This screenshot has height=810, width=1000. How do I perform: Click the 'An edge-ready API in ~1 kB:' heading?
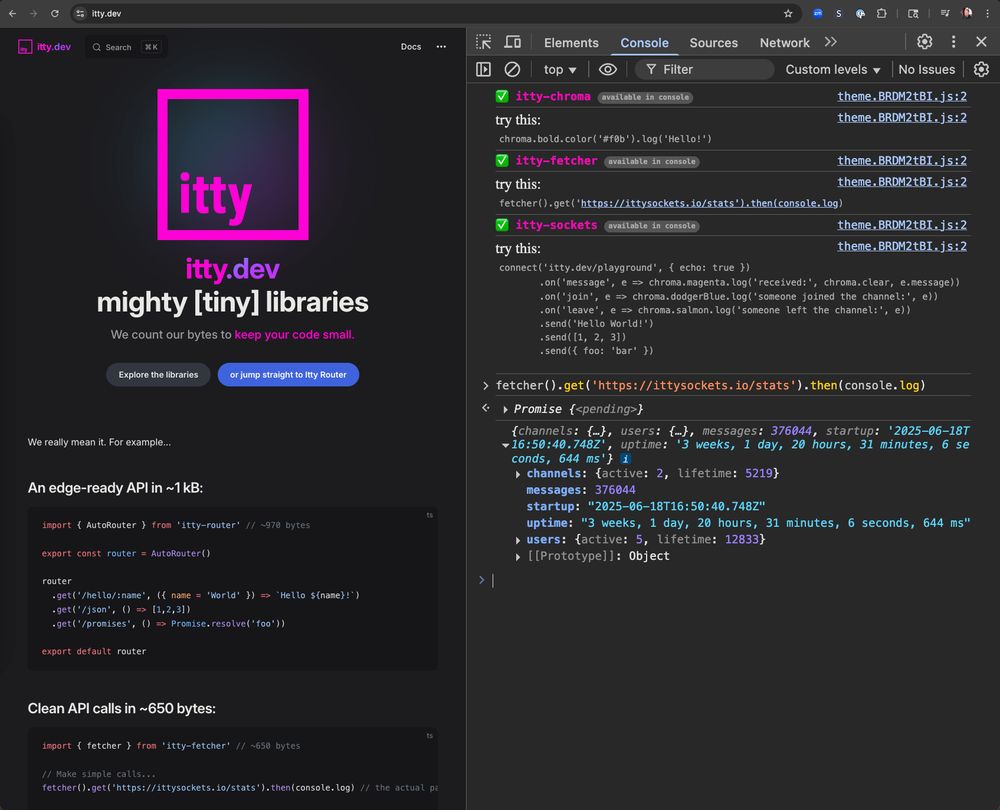(115, 488)
